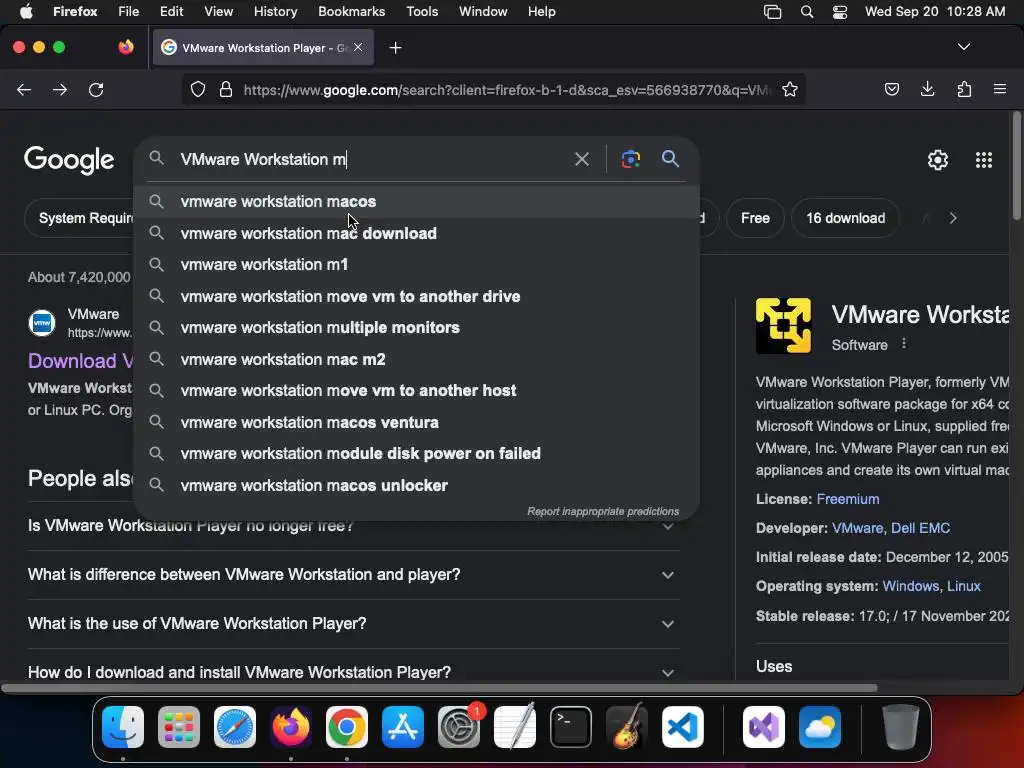Click the Firefox back arrow
Screen dimensions: 1024x768
tap(24, 89)
